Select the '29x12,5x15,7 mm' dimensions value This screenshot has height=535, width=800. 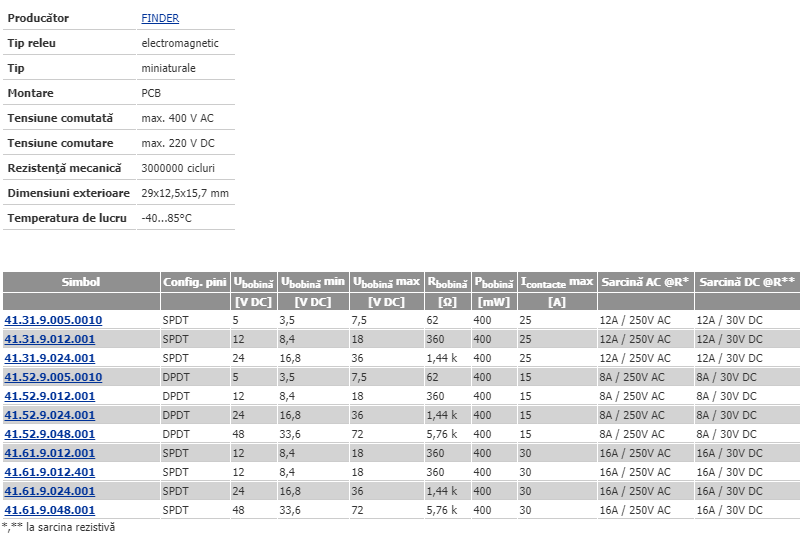(x=185, y=193)
